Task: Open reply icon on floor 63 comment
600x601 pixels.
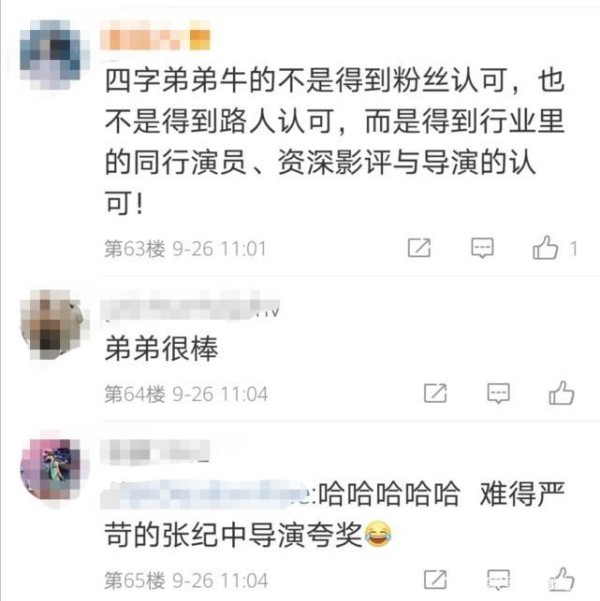Action: point(482,248)
